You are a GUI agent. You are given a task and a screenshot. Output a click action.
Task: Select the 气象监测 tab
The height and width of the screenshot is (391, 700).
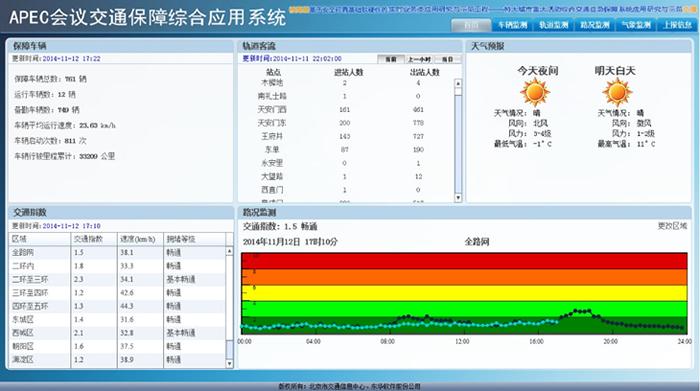coord(636,25)
